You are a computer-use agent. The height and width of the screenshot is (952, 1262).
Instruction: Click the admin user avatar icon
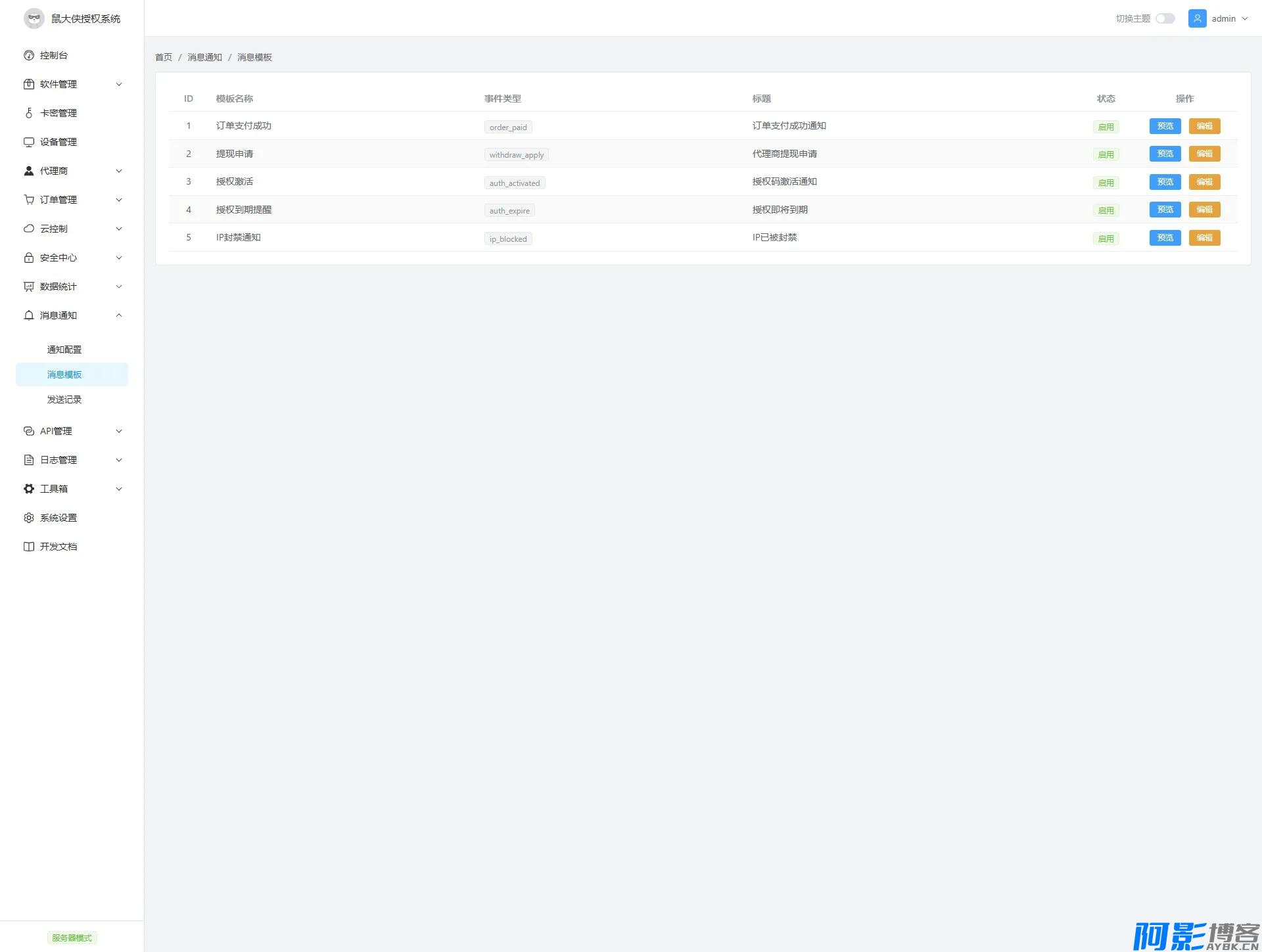click(1197, 18)
